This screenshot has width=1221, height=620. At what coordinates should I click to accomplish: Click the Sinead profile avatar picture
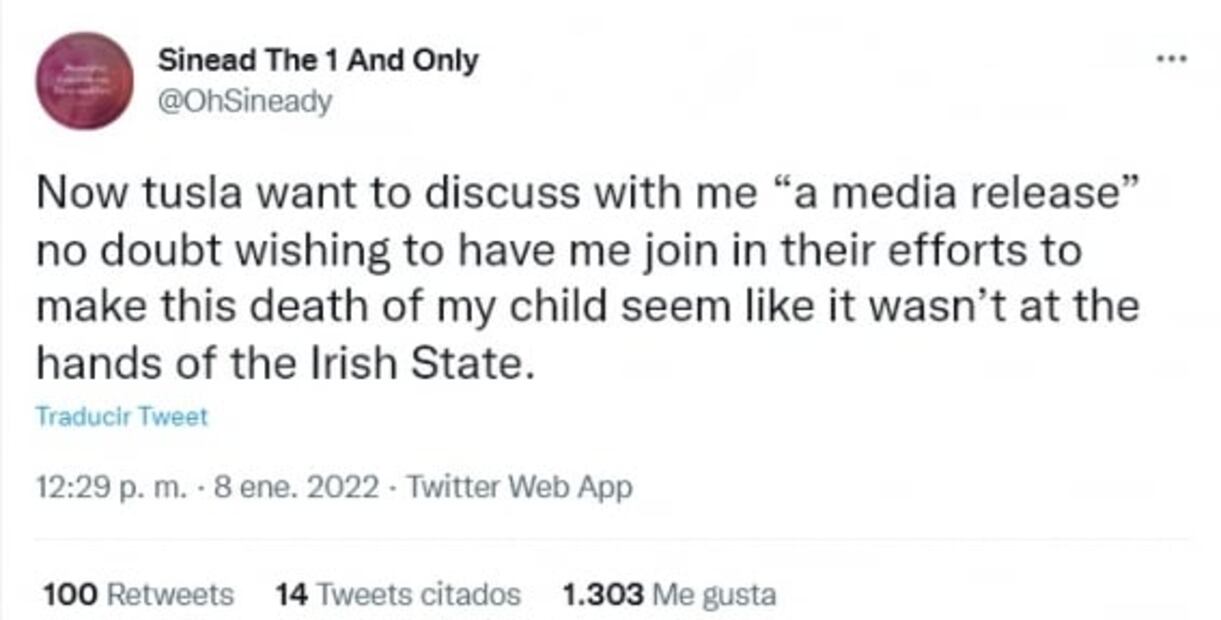pyautogui.click(x=83, y=80)
